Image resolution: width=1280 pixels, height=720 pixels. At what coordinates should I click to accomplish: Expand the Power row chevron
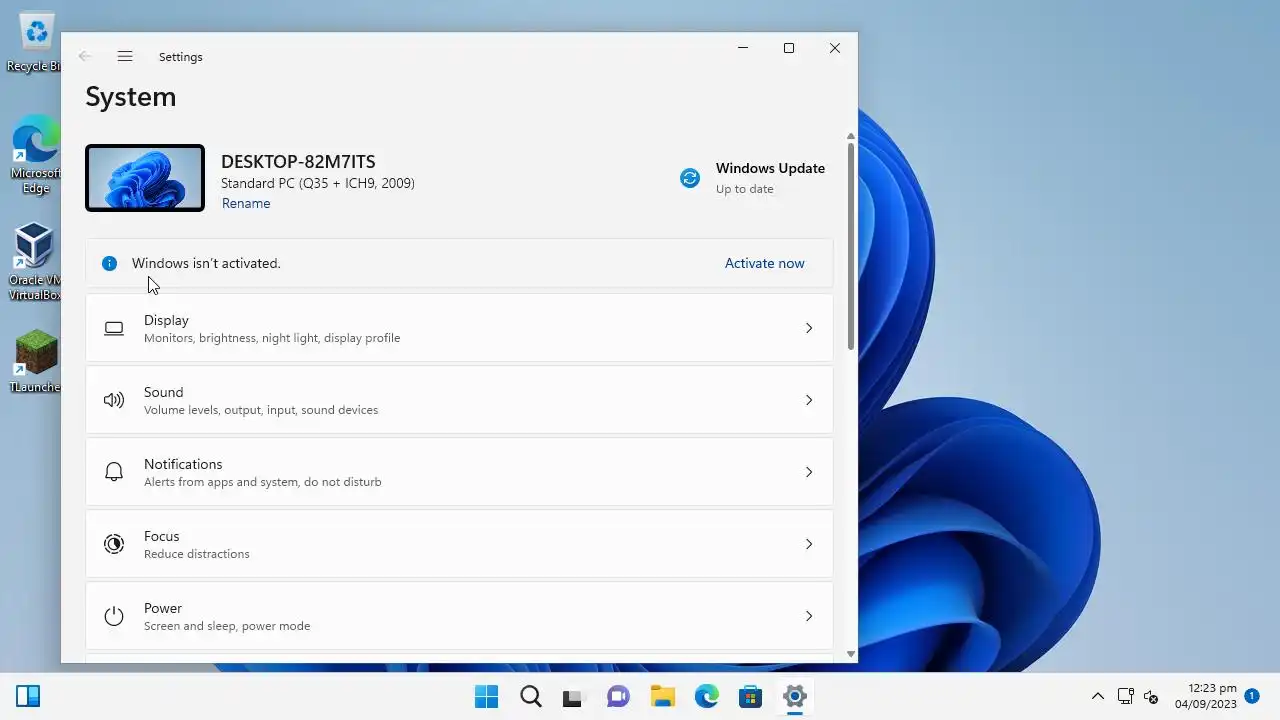809,616
